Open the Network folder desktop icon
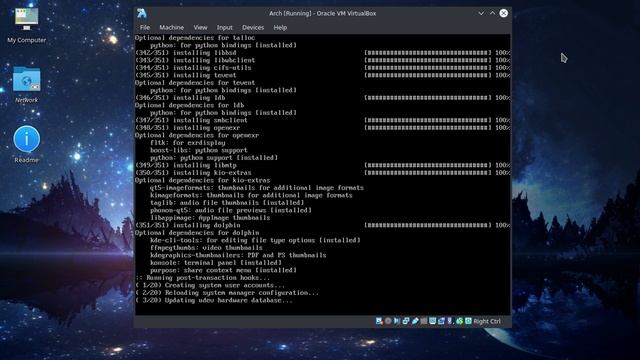The height and width of the screenshot is (360, 640). [27, 84]
